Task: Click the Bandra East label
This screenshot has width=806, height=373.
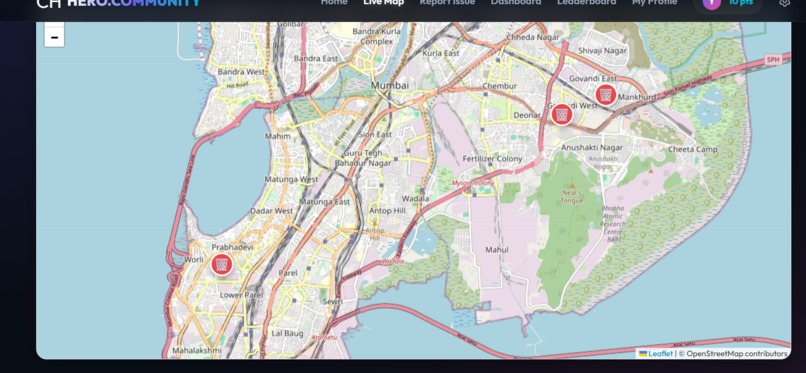Action: click(x=316, y=59)
